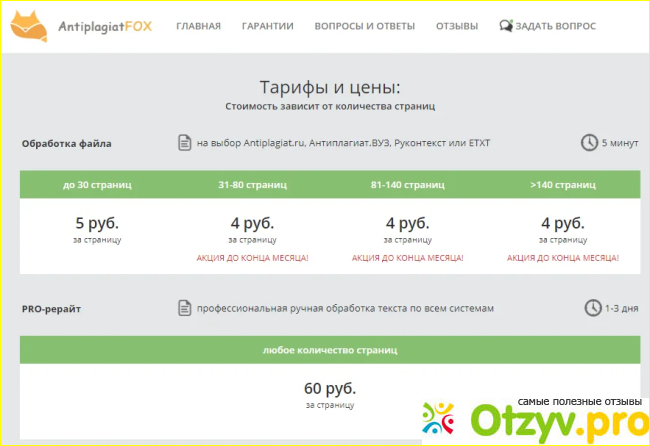Select the 31-80 страниц pricing header

[x=252, y=185]
